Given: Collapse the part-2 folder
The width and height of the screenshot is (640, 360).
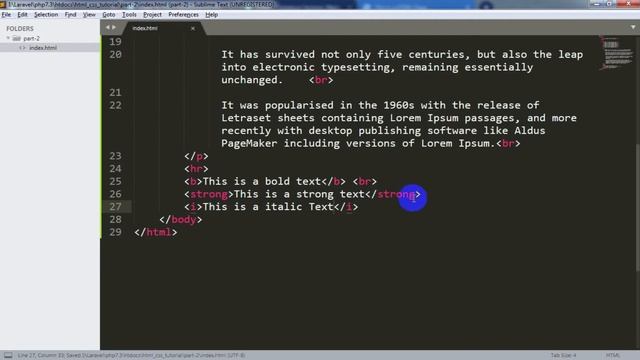Looking at the screenshot, I should pyautogui.click(x=8, y=38).
